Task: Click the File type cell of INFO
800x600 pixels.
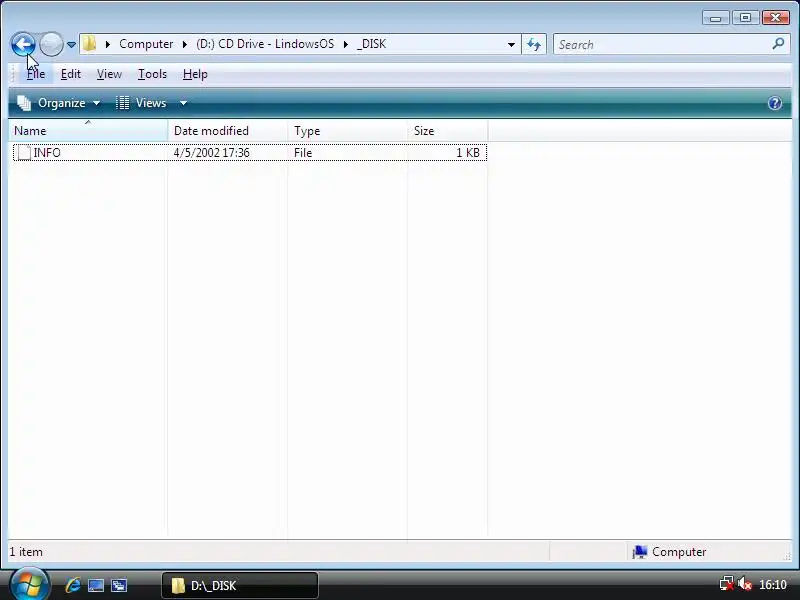Action: 303,153
